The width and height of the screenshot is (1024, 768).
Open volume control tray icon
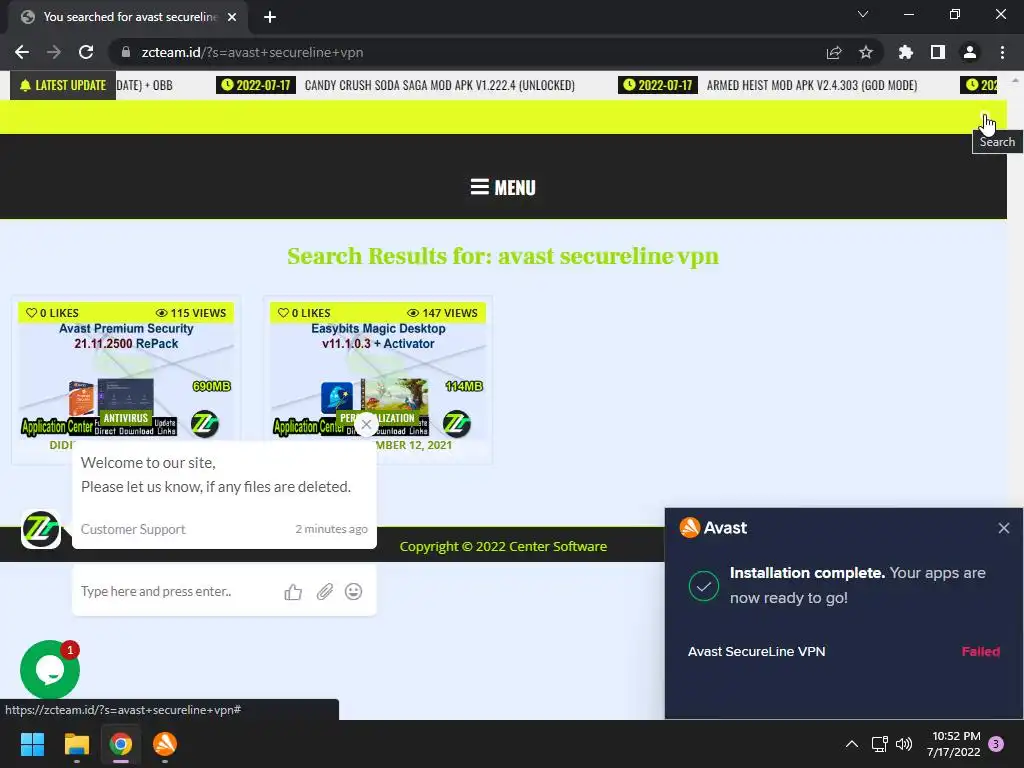click(x=904, y=744)
